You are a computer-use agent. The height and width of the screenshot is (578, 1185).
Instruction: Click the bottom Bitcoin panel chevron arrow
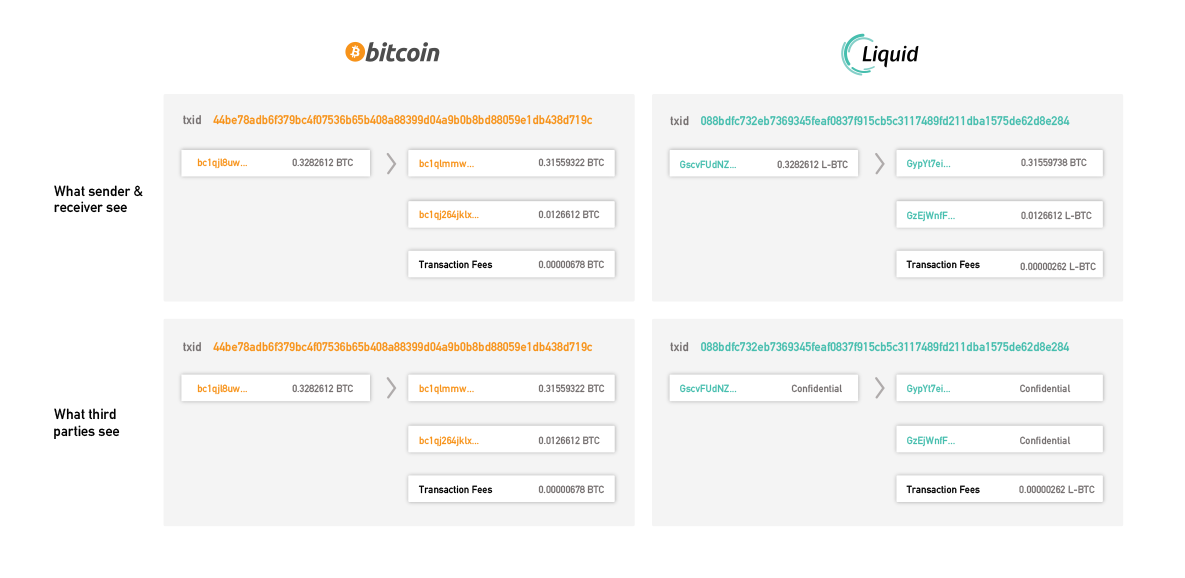click(391, 388)
